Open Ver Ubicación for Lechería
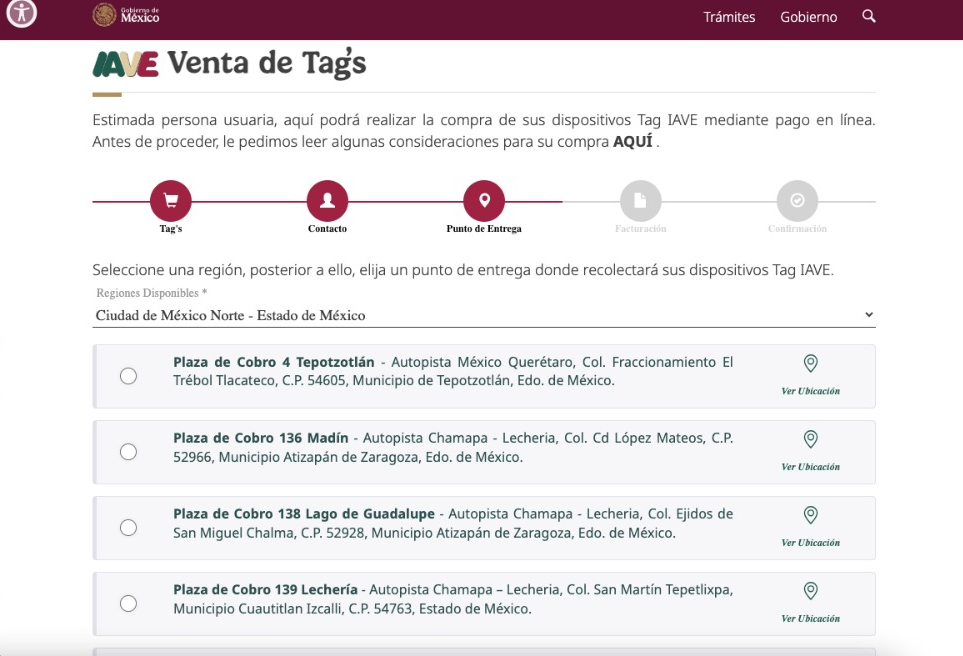The height and width of the screenshot is (656, 963). pos(811,619)
